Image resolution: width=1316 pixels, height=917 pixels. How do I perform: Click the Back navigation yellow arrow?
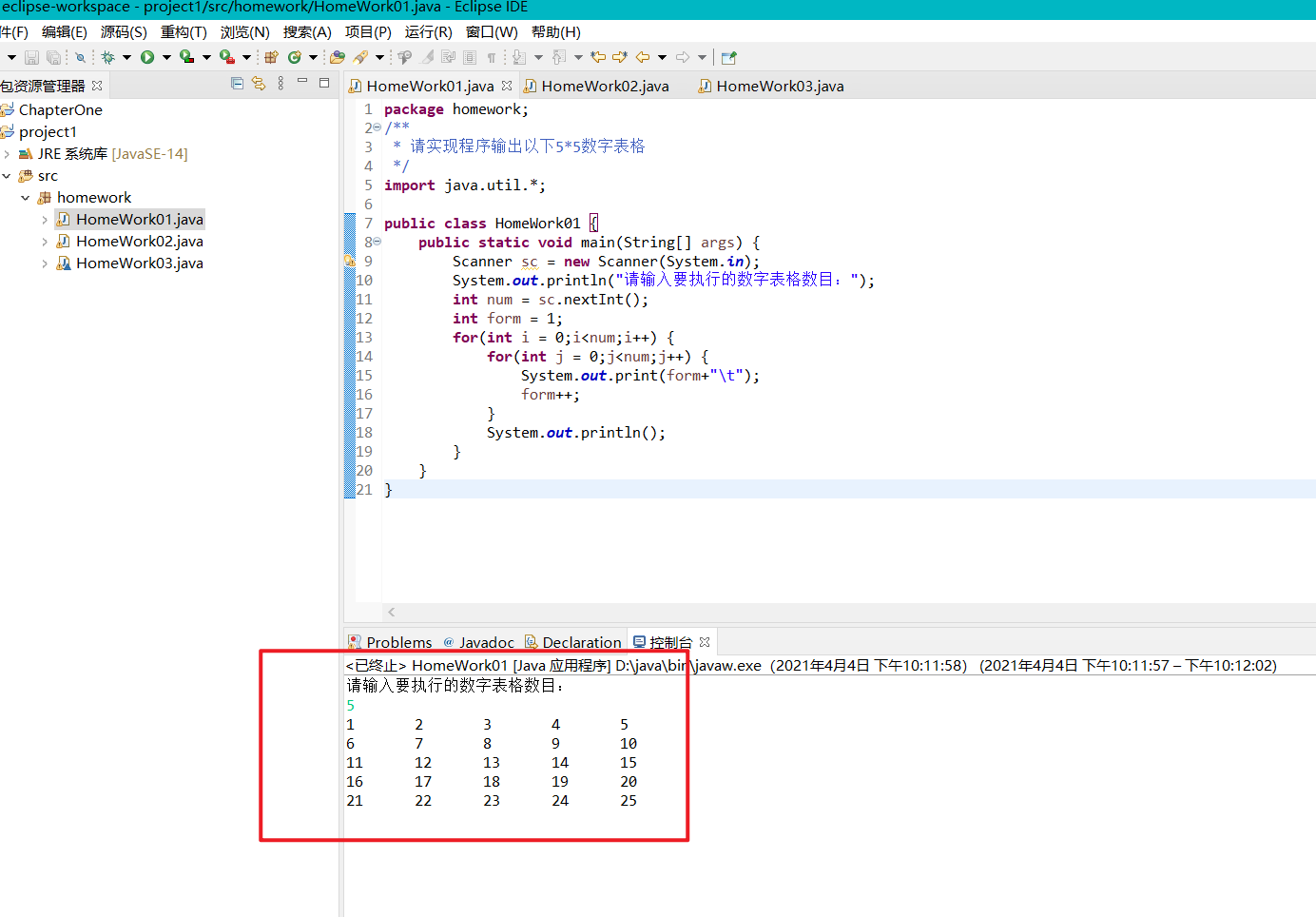[x=643, y=57]
